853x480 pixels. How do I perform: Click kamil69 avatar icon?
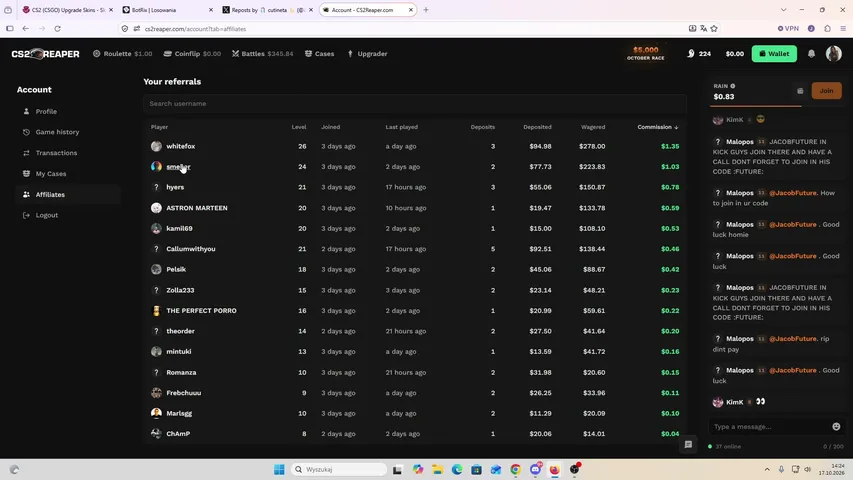(x=156, y=229)
